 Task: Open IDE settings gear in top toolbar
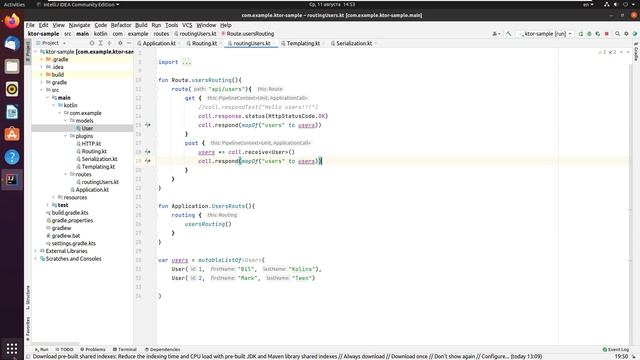point(626,34)
